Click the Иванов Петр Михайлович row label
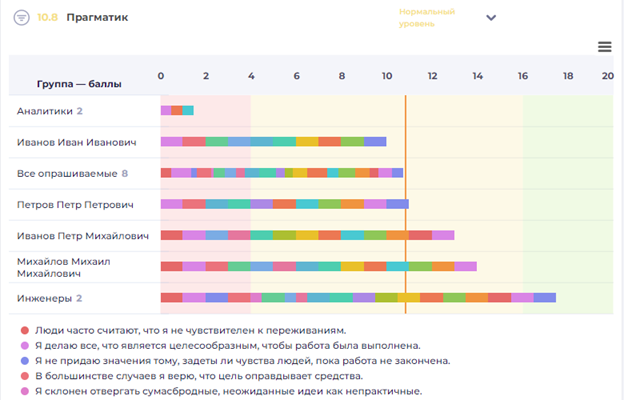Viewport: 624px width, 400px height. click(82, 236)
